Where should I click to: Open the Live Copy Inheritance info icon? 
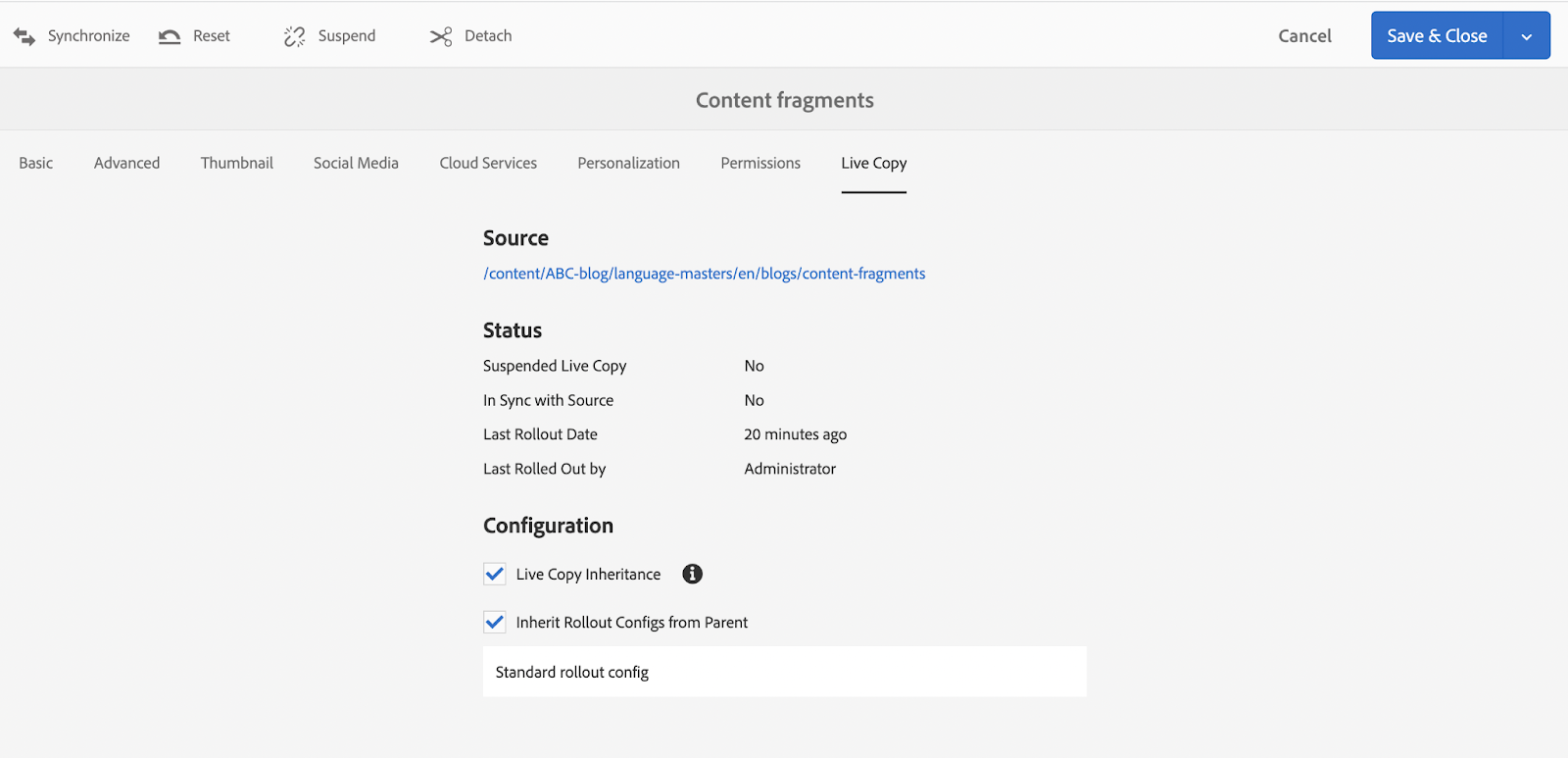coord(693,574)
